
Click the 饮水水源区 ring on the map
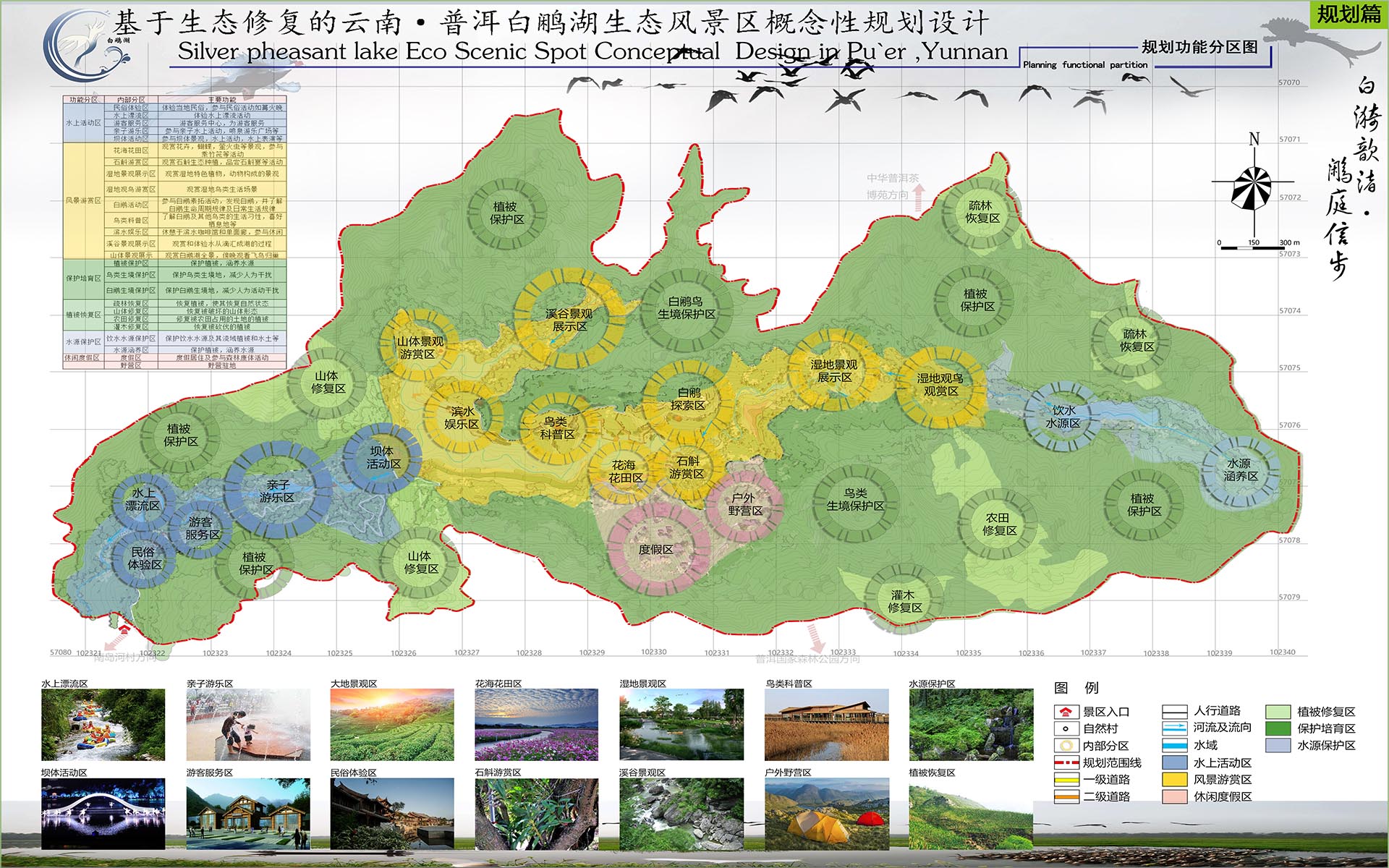point(1063,416)
